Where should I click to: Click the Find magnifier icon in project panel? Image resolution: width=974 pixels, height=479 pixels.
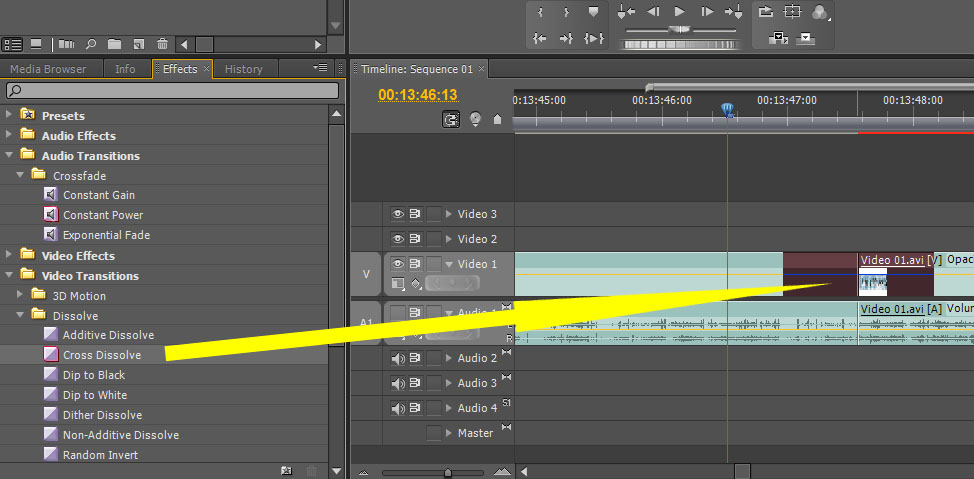(91, 44)
